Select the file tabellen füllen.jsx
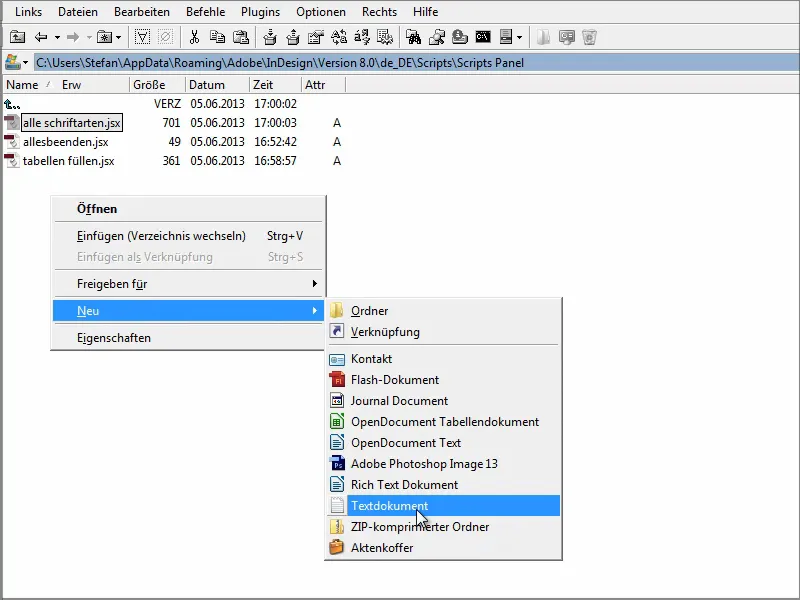 pos(68,161)
